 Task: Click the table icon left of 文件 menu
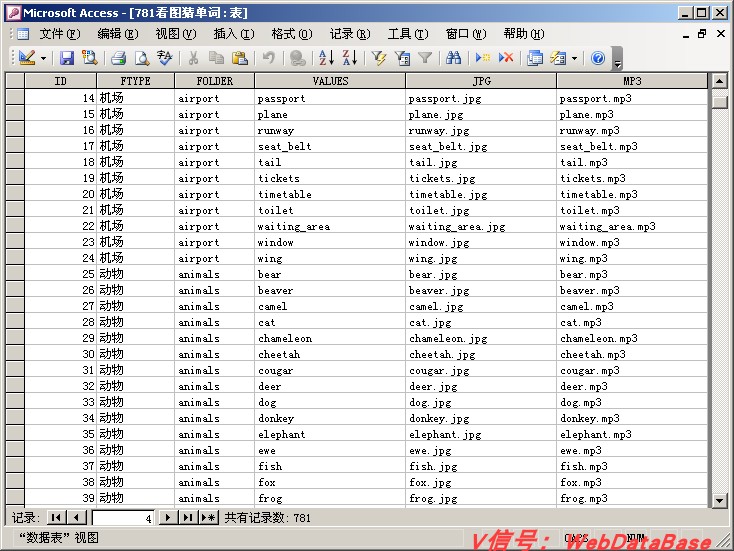click(23, 34)
